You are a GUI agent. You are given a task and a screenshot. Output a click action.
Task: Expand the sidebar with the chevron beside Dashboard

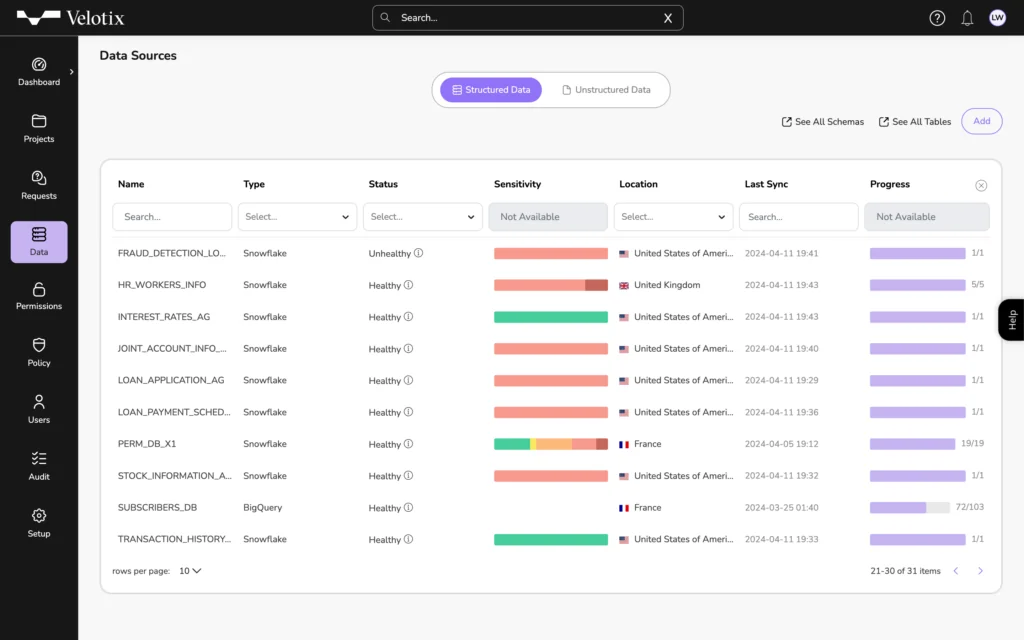[x=72, y=72]
